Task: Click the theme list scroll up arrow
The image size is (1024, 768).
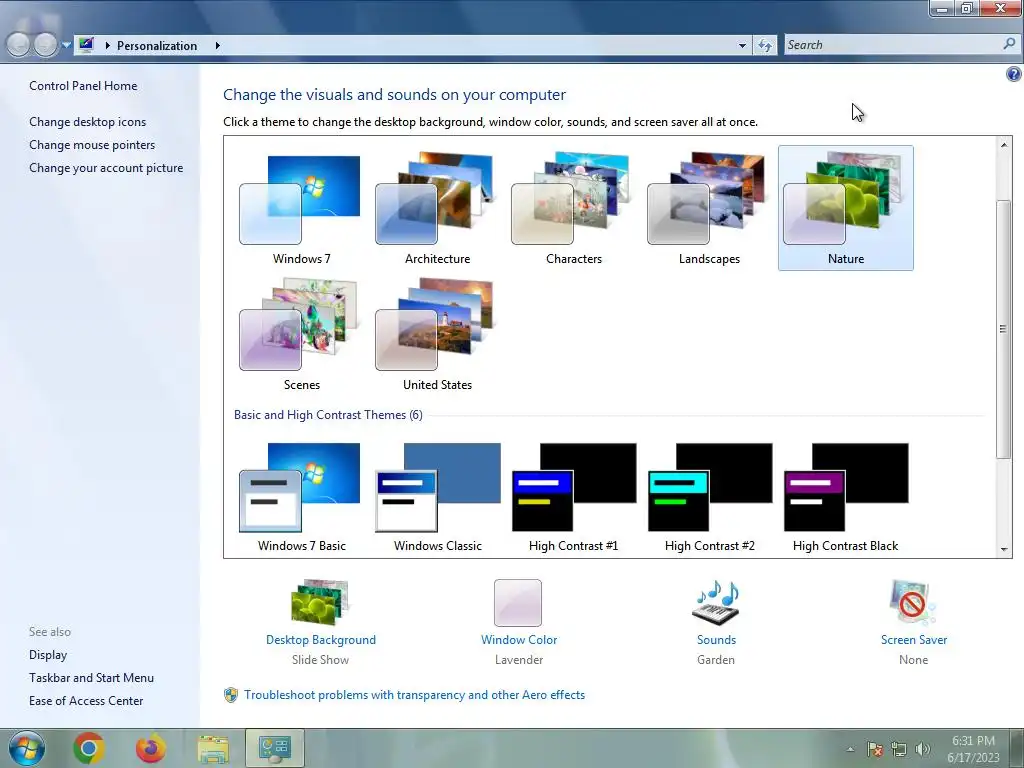Action: (x=1004, y=144)
